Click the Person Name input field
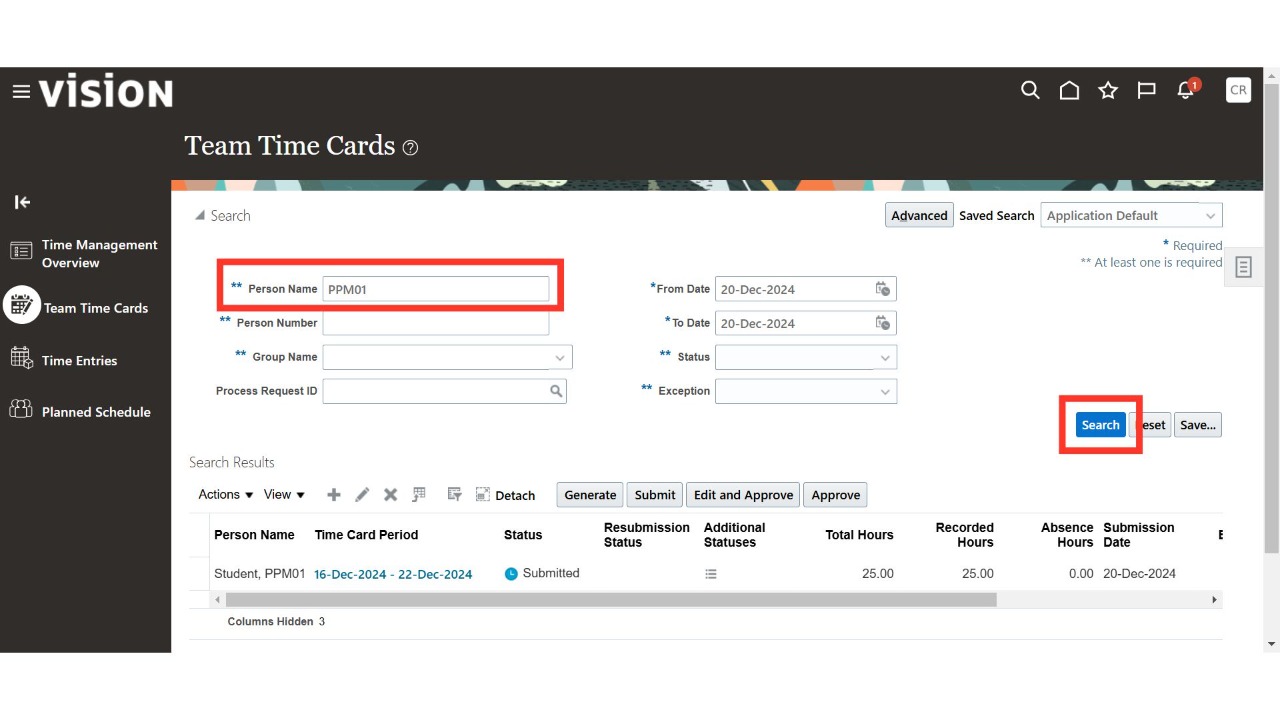Screen dimensions: 1280x720 436,289
